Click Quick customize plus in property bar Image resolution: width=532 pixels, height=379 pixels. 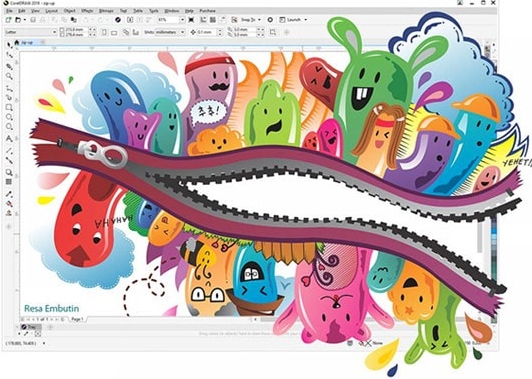tap(287, 32)
